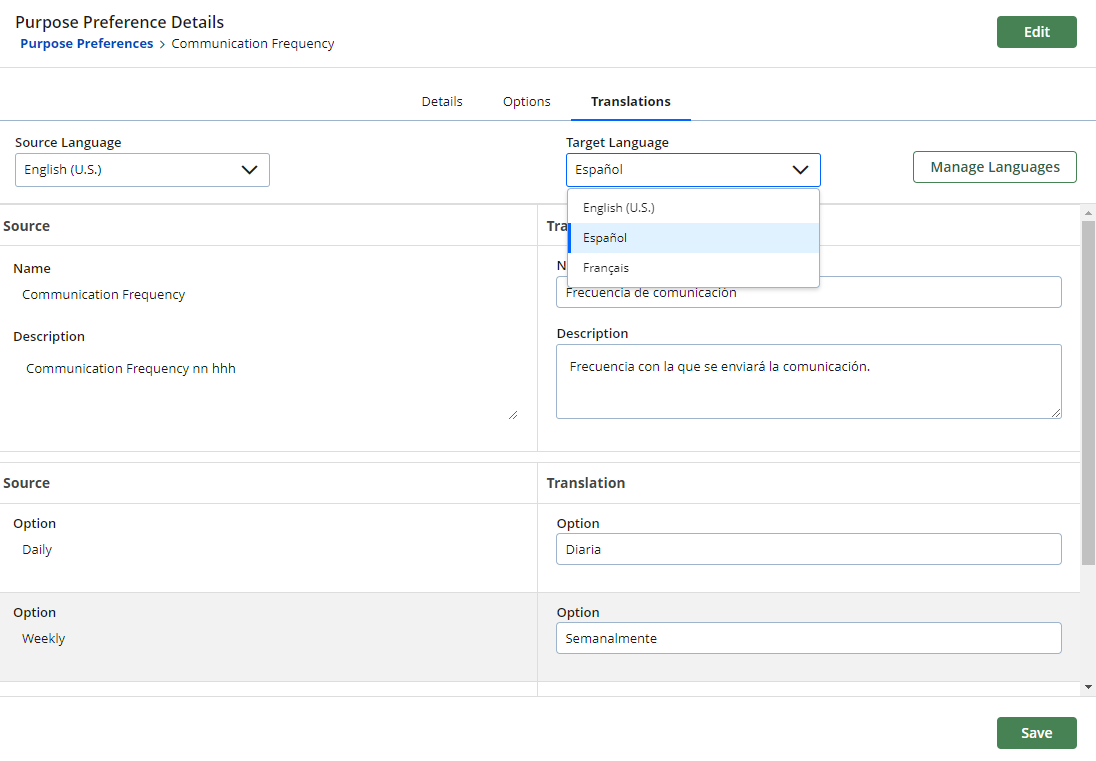
Task: Click the Source Language chevron icon
Action: click(249, 170)
